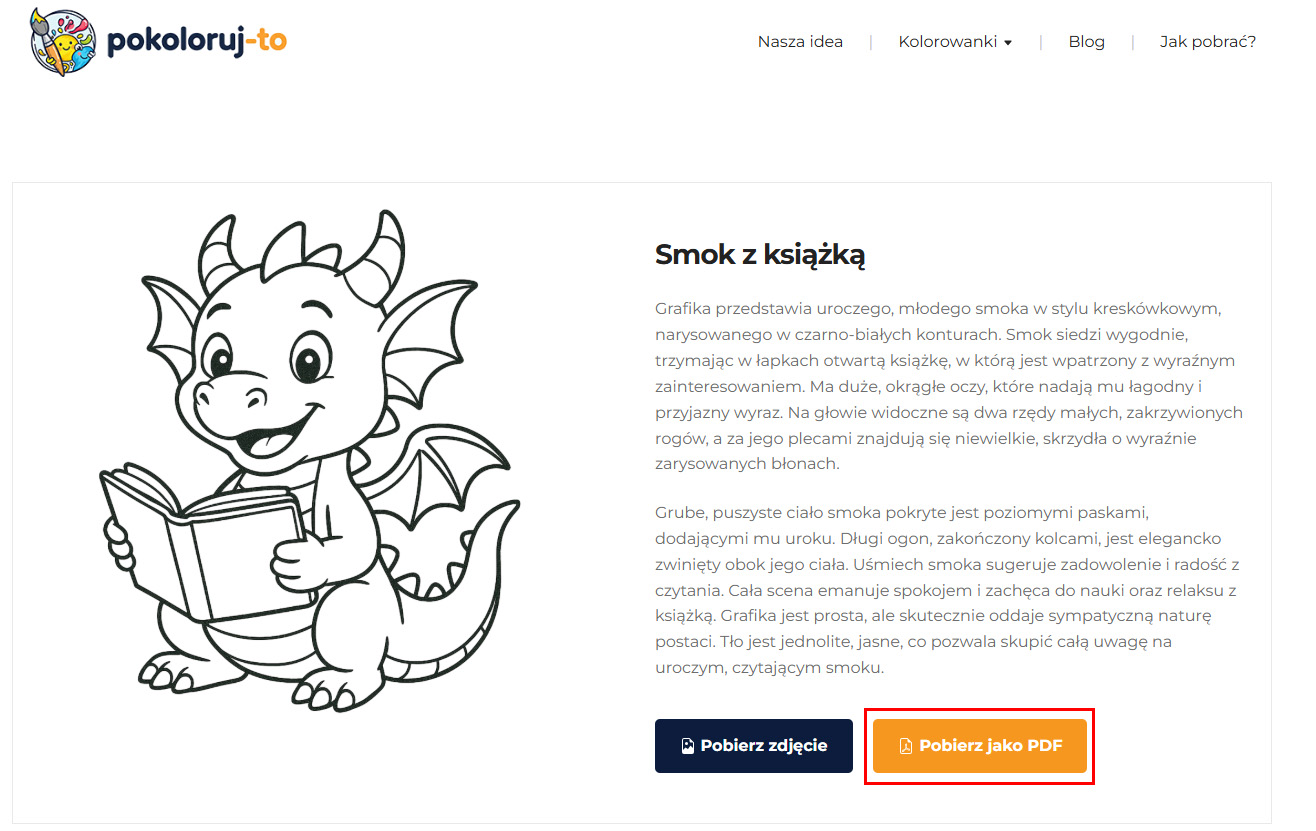Open the Nasza idea menu item

pyautogui.click(x=800, y=42)
